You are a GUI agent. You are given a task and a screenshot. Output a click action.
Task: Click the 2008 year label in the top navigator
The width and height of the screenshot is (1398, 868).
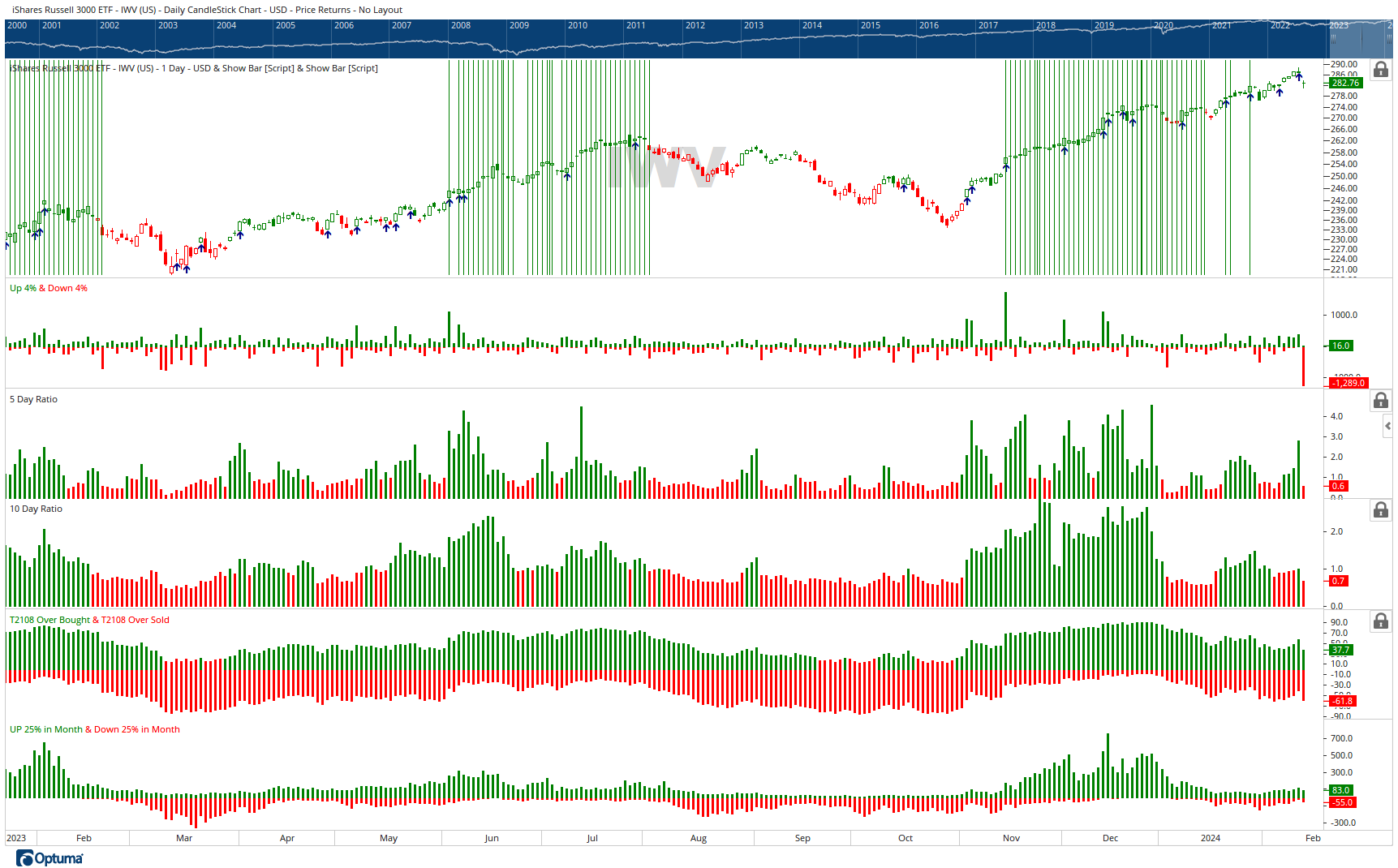[x=461, y=25]
